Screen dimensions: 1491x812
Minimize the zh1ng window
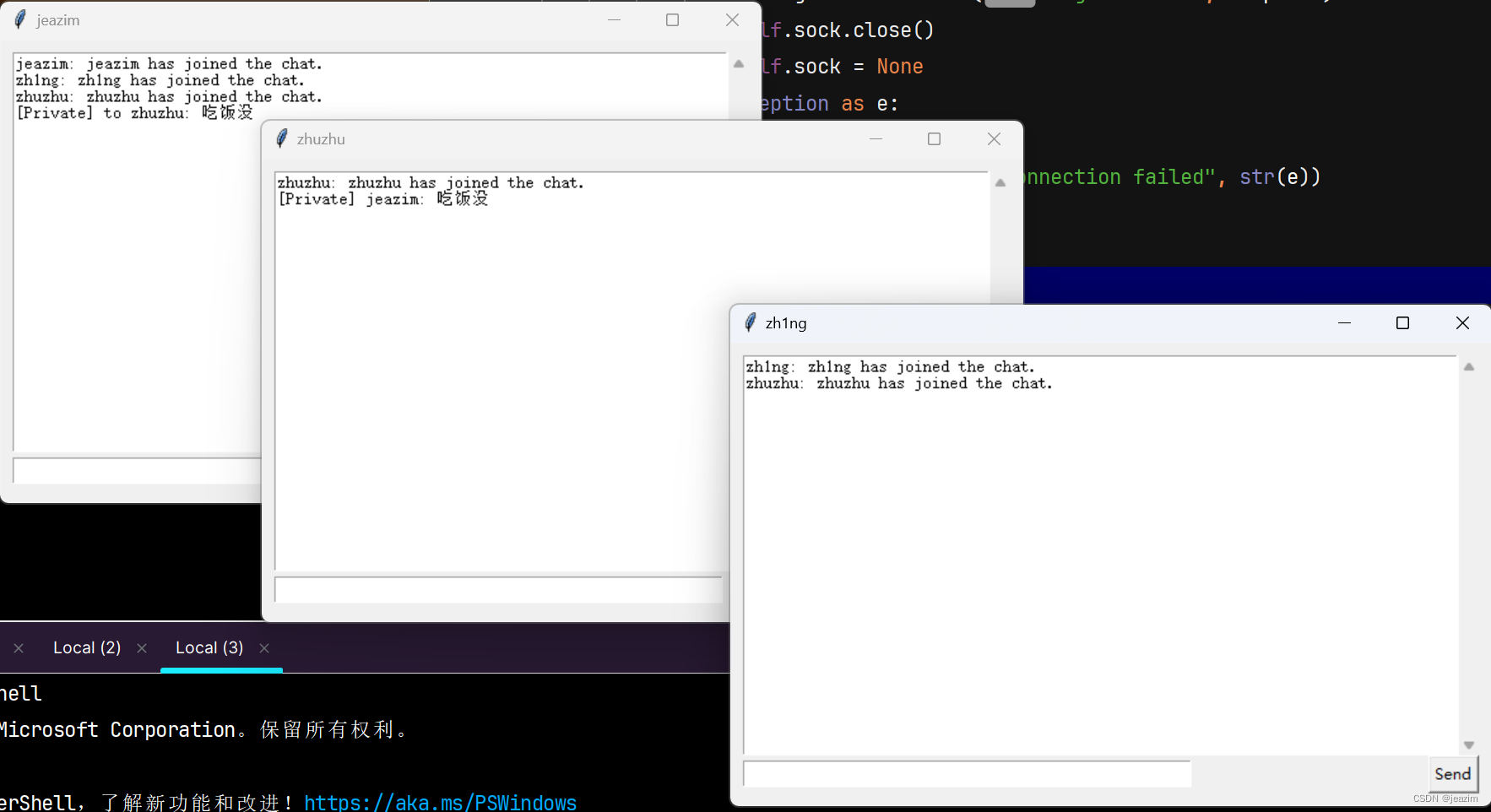[1344, 322]
